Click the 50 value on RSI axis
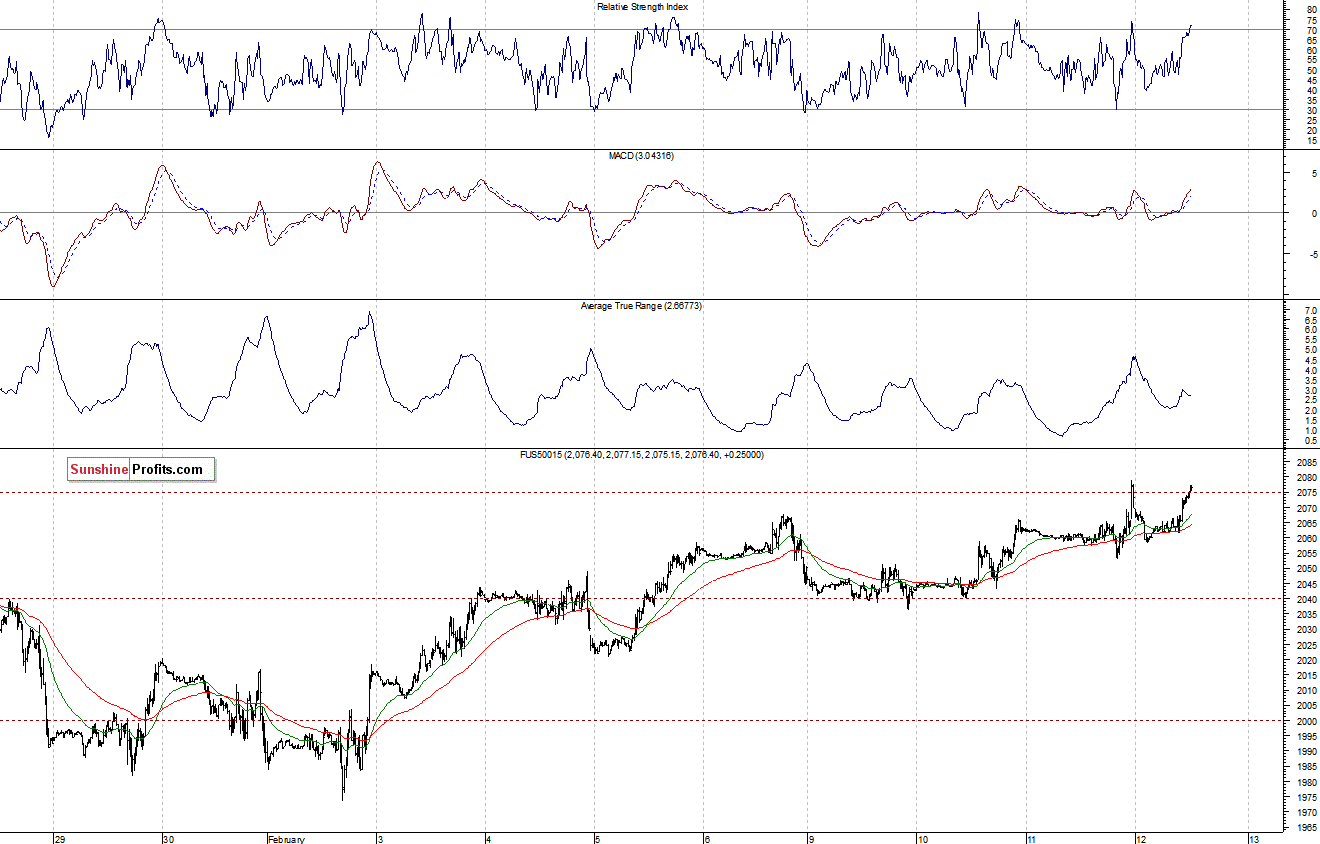The height and width of the screenshot is (844, 1320). (1311, 71)
